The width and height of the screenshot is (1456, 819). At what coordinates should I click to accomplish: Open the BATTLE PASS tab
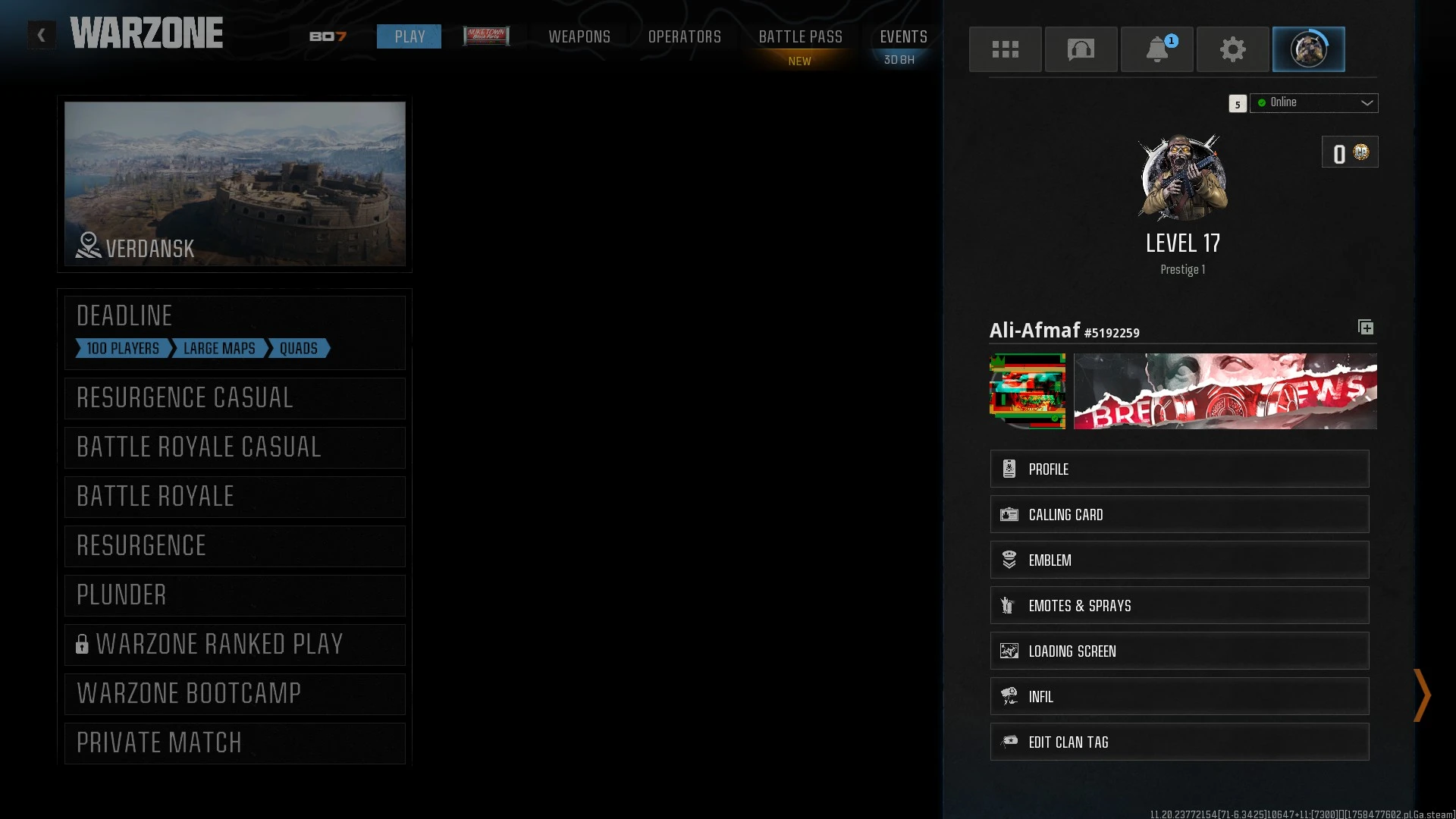pos(800,36)
